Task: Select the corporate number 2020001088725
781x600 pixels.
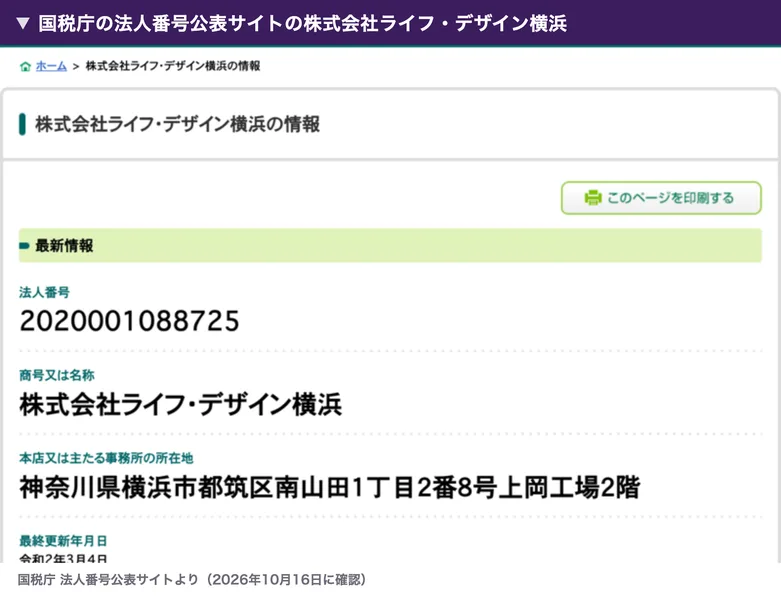Action: (x=130, y=321)
